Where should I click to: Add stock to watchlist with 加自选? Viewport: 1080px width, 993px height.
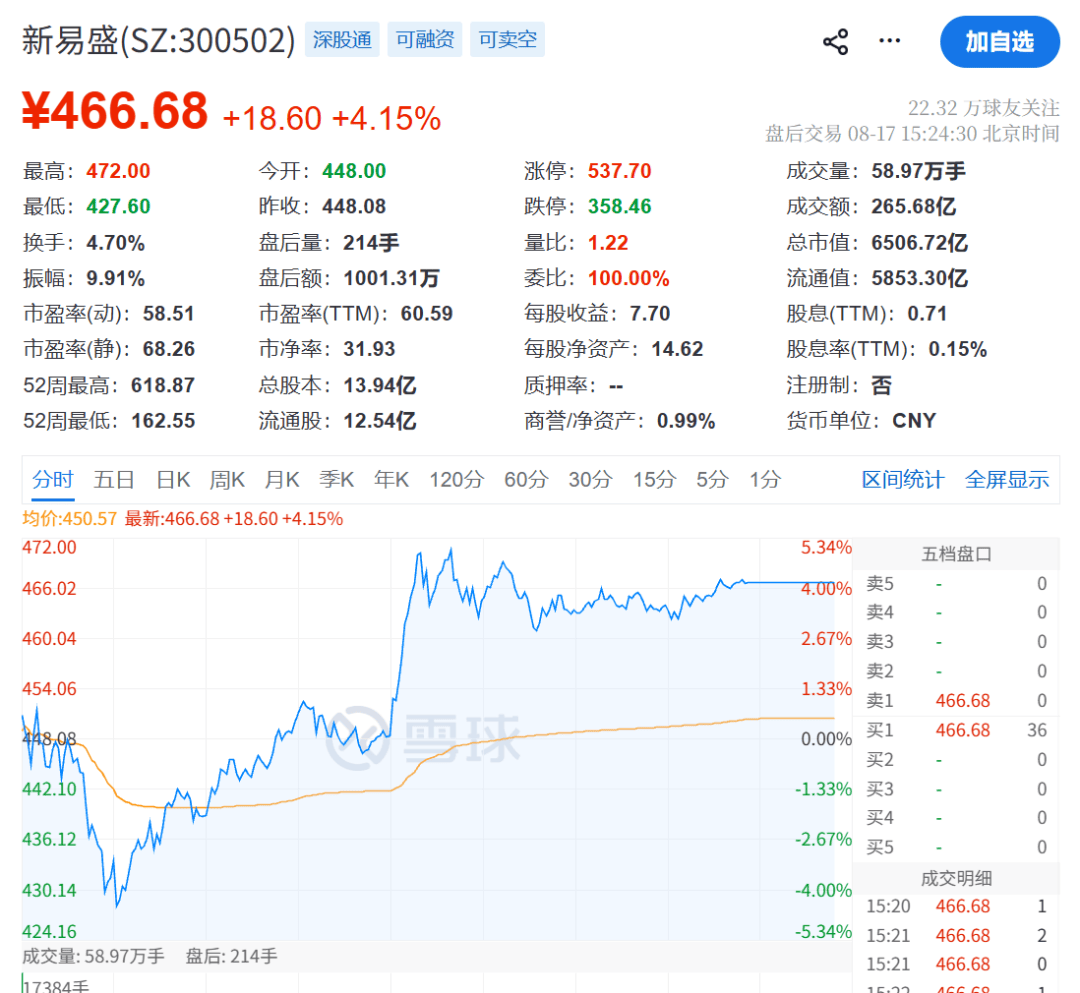tap(999, 42)
